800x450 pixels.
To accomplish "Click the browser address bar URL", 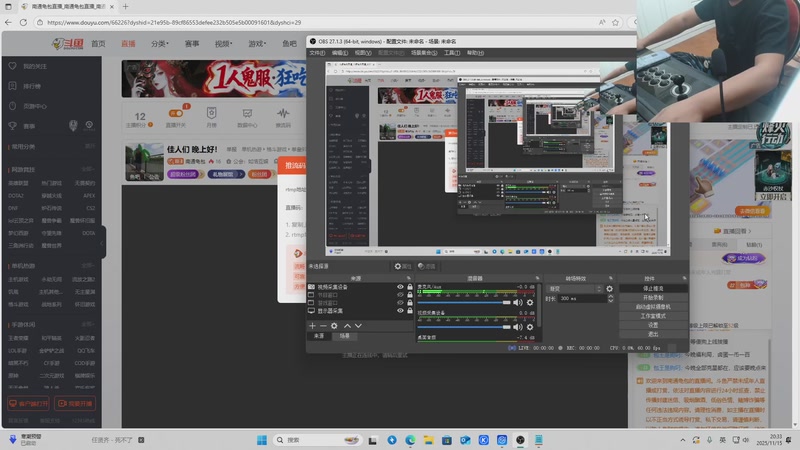I will pos(174,22).
